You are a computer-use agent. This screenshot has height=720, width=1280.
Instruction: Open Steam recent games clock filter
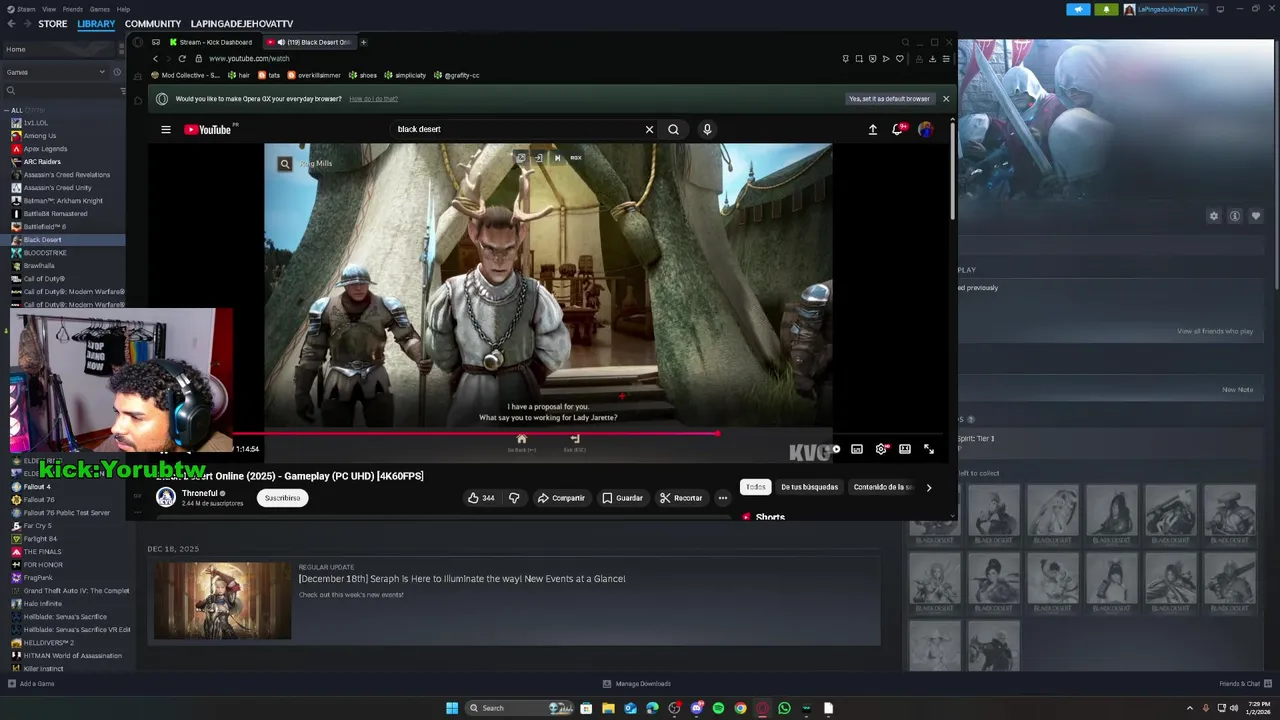pyautogui.click(x=117, y=72)
